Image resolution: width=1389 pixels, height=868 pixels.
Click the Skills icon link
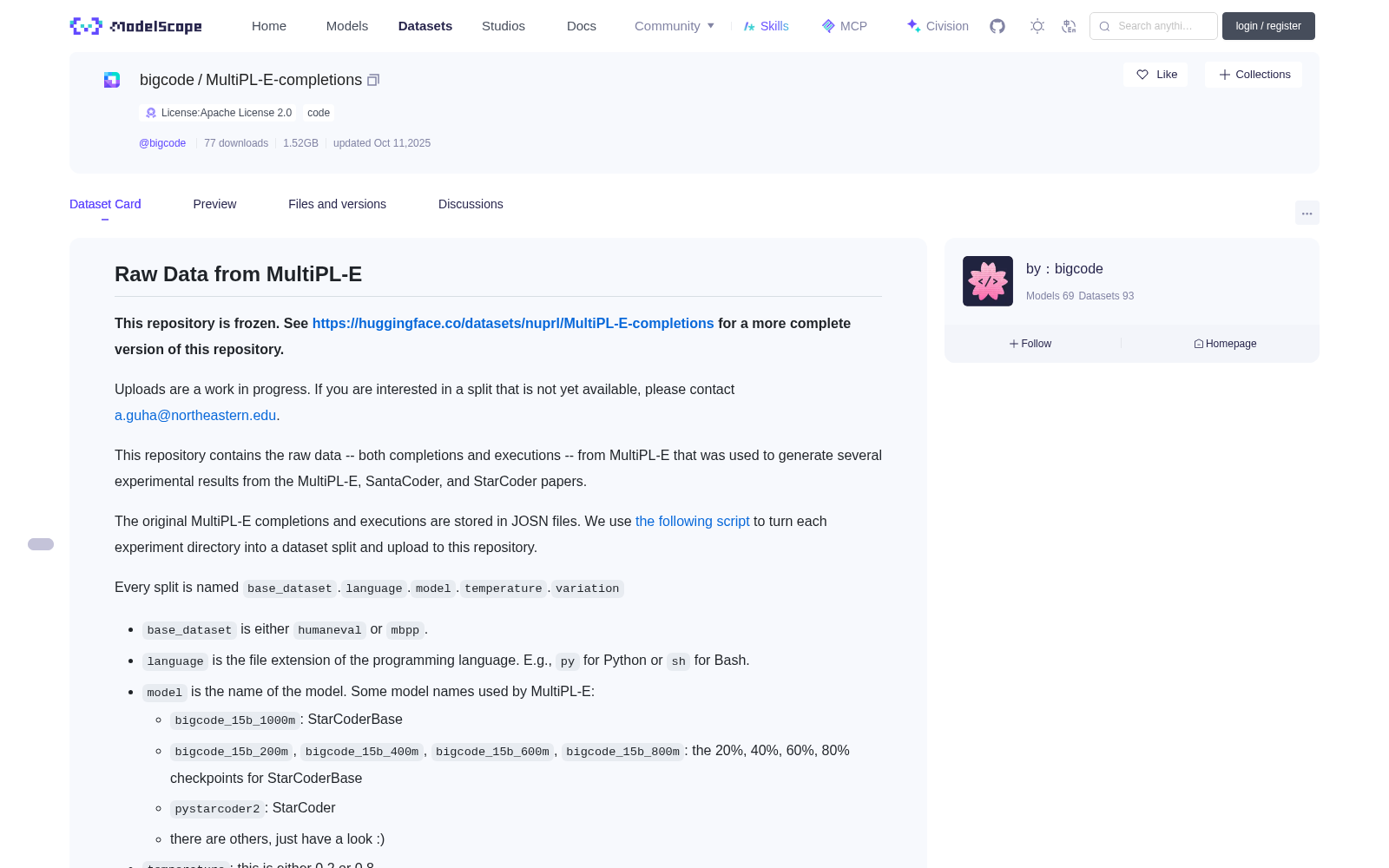pos(766,26)
